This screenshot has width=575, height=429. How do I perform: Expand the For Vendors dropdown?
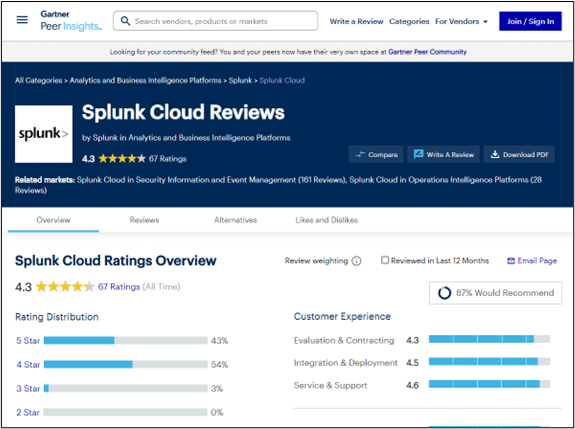pyautogui.click(x=461, y=21)
